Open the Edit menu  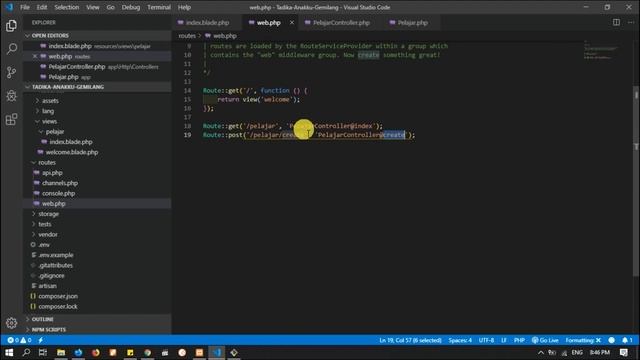click(x=42, y=7)
